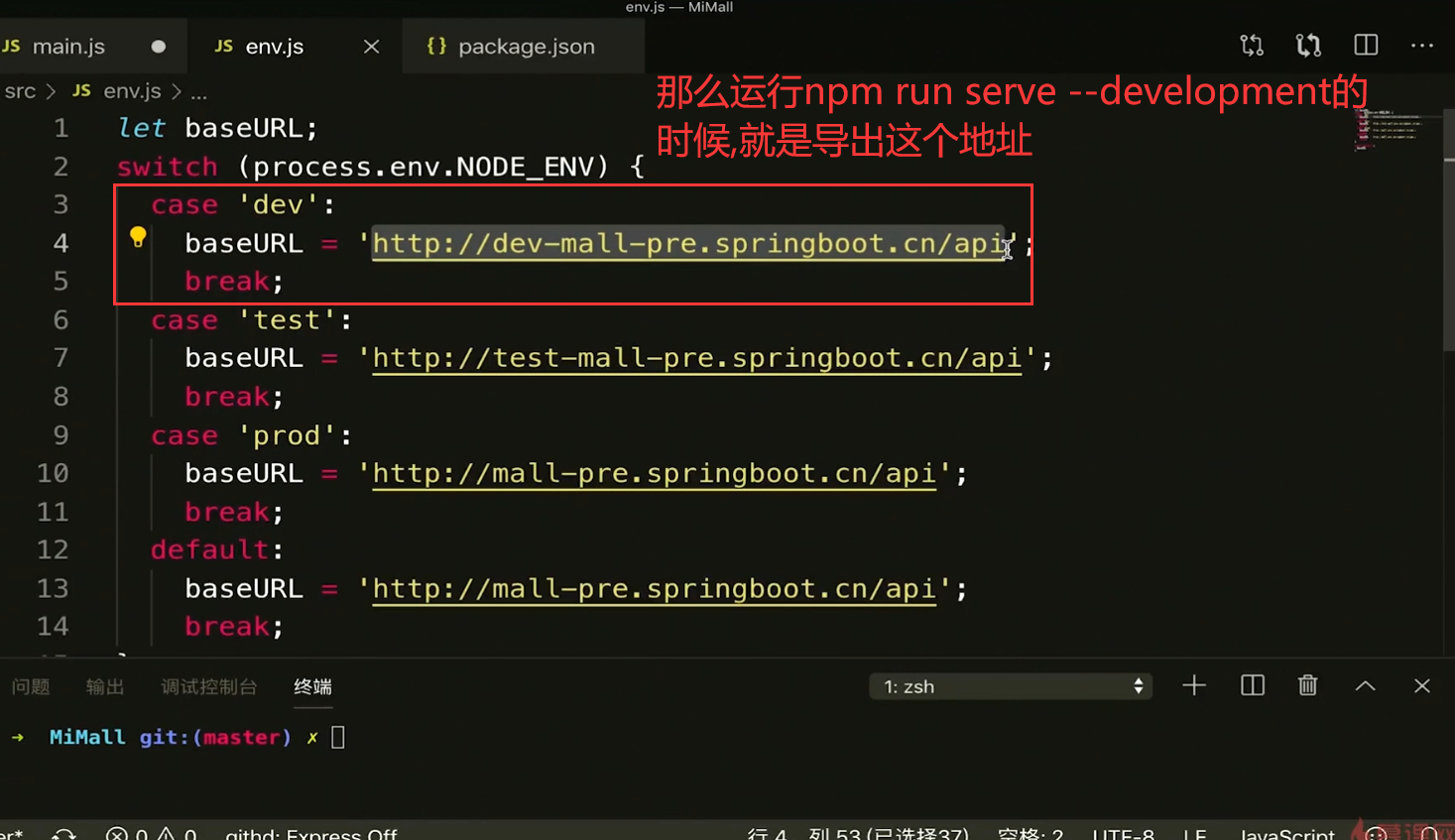Click the case 'test': line
1455x840 pixels.
(x=251, y=320)
